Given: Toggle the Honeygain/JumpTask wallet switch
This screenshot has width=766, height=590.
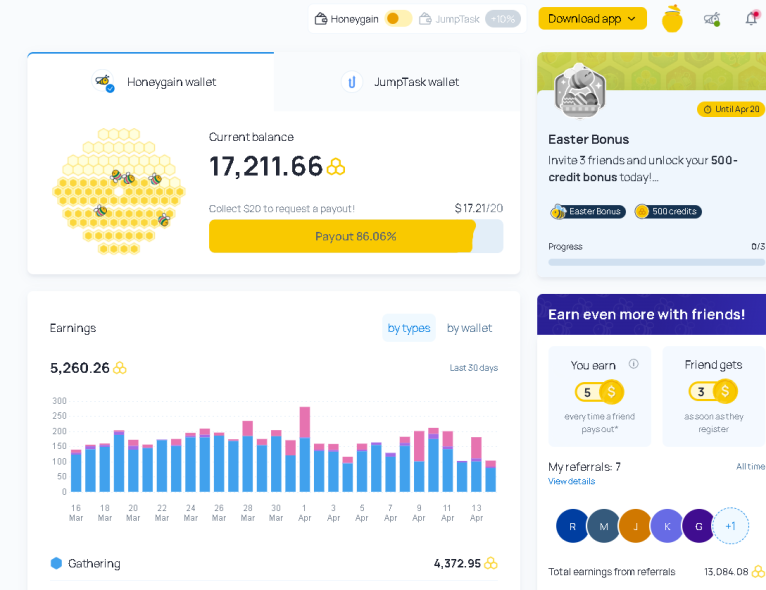Looking at the screenshot, I should [x=398, y=19].
